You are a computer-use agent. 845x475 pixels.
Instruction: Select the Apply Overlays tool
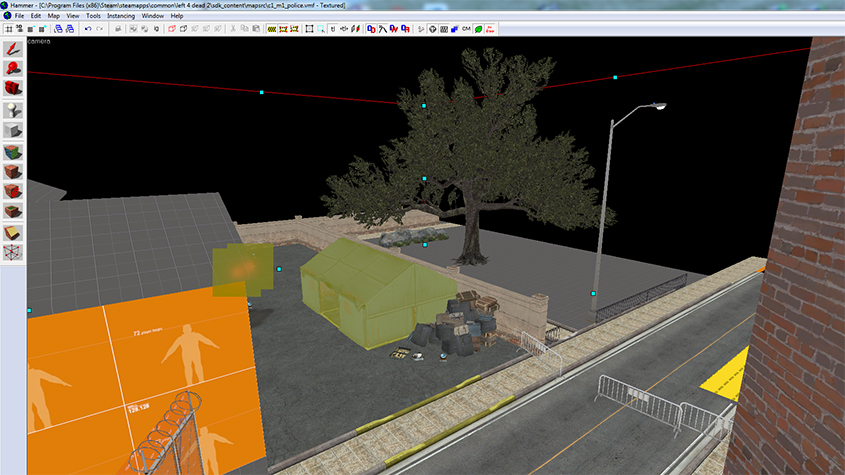point(13,211)
